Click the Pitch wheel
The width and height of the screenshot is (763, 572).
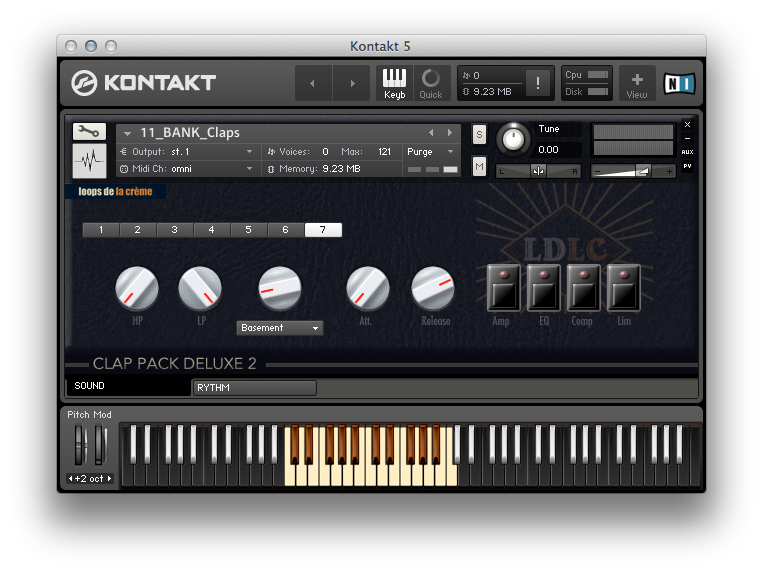(80, 445)
